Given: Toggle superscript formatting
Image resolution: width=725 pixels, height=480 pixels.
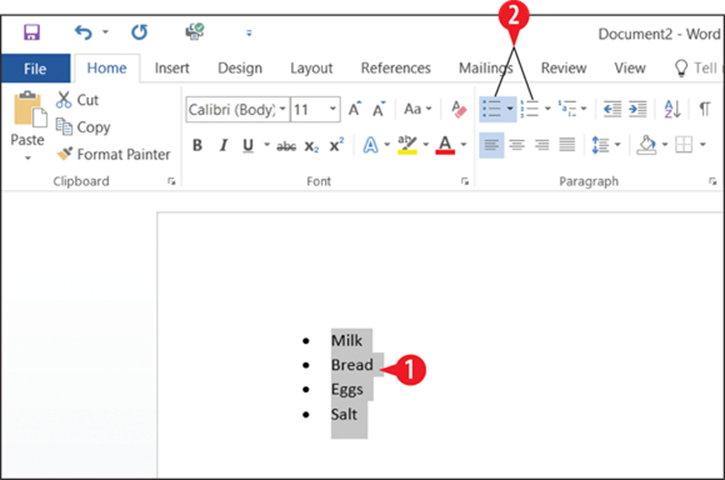Looking at the screenshot, I should 337,145.
